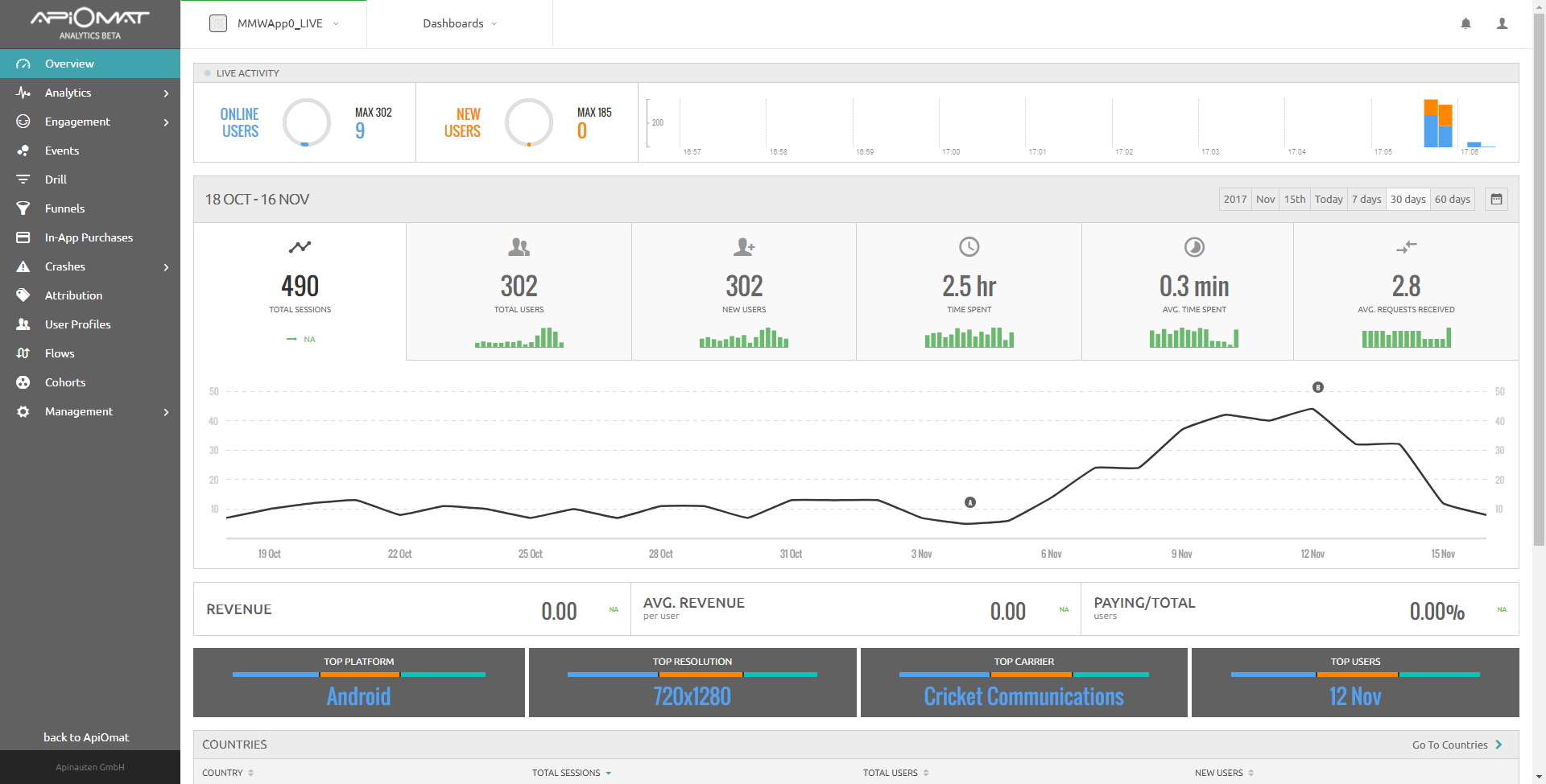Open the User Profiles sidebar icon
Viewport: 1546px width, 784px height.
pyautogui.click(x=23, y=324)
